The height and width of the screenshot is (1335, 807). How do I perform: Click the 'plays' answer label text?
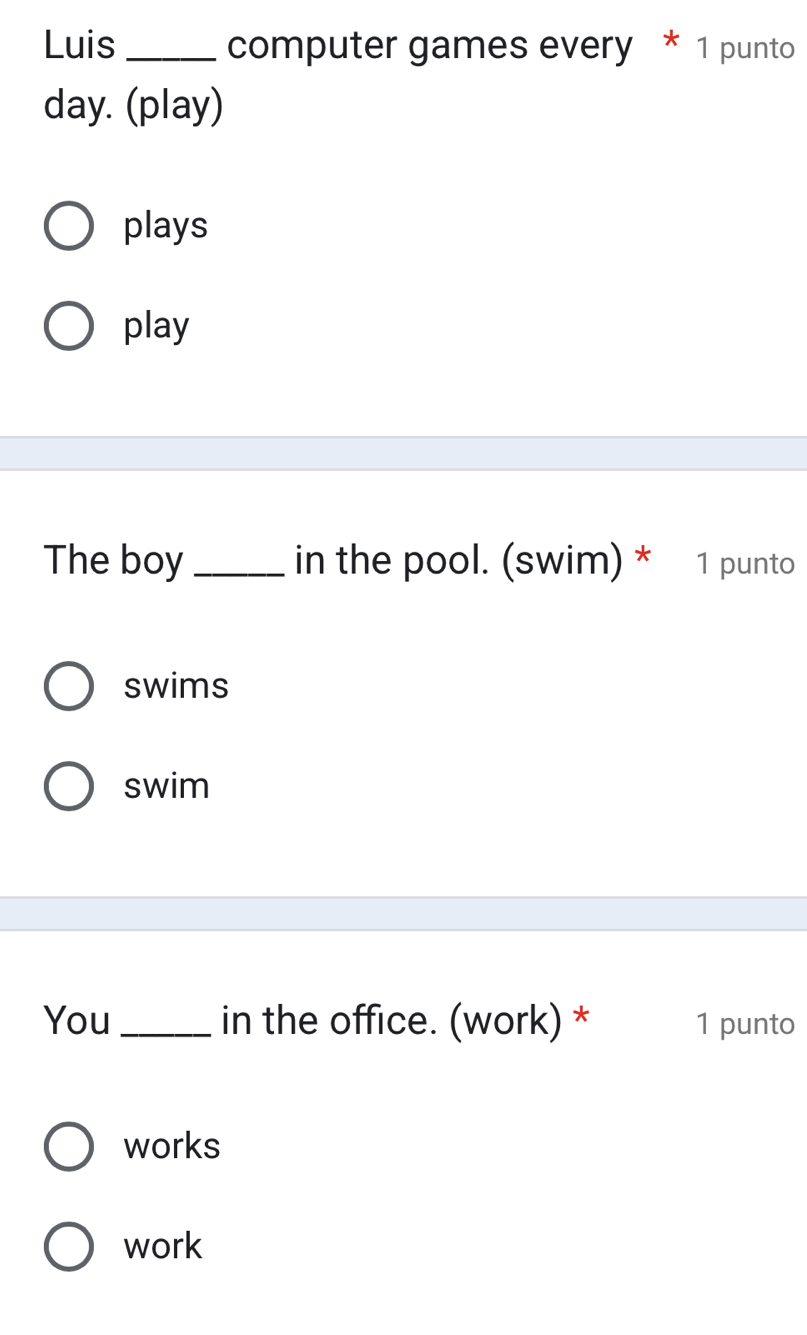click(x=166, y=226)
